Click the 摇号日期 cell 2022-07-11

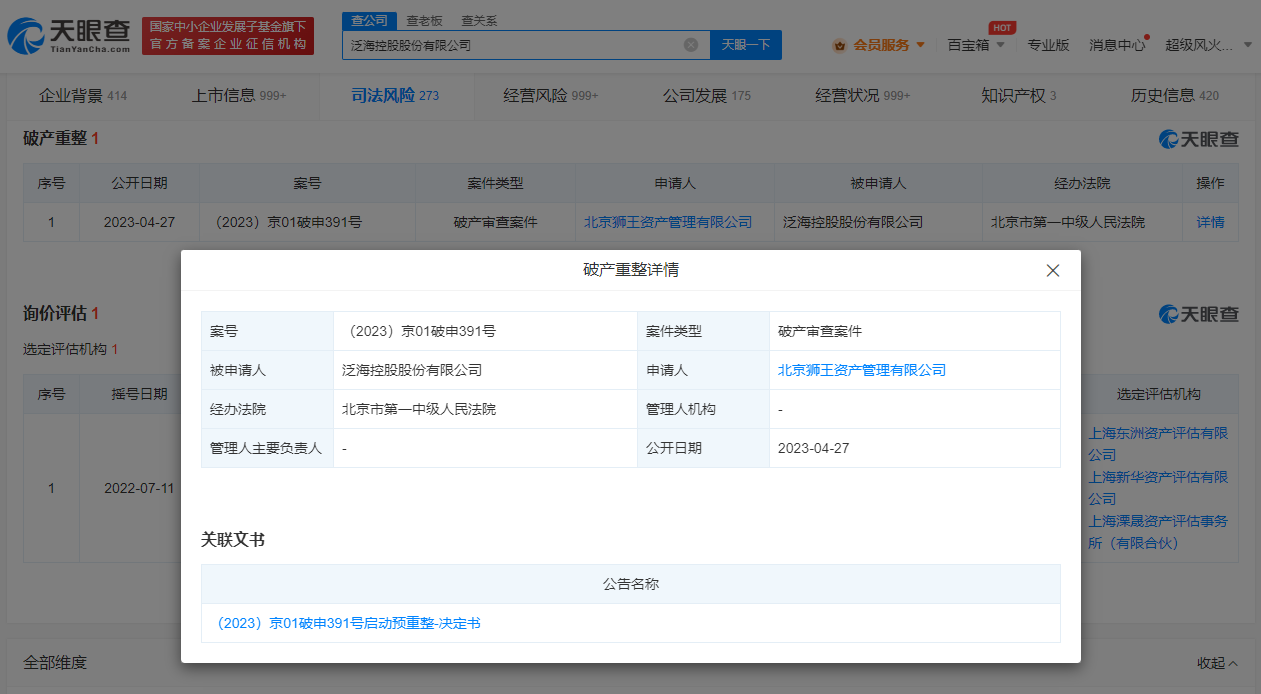139,488
